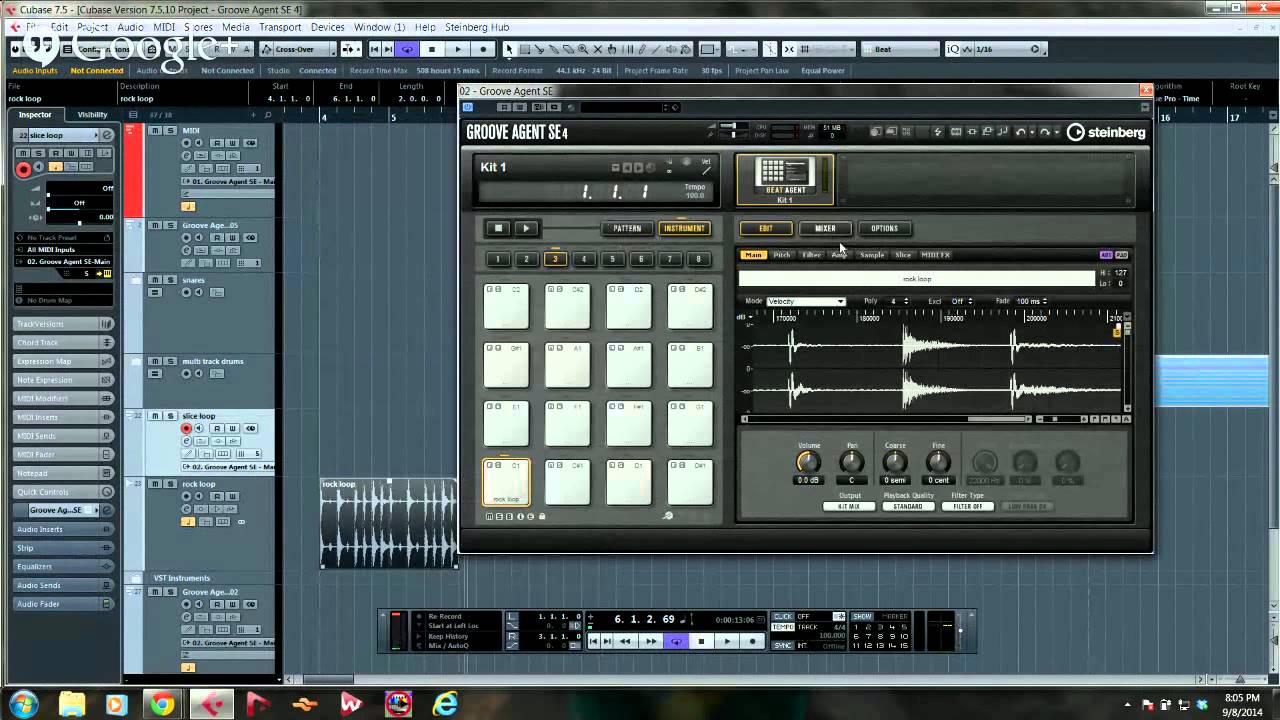Mute the rock loop track
The width and height of the screenshot is (1280, 720).
tap(155, 484)
